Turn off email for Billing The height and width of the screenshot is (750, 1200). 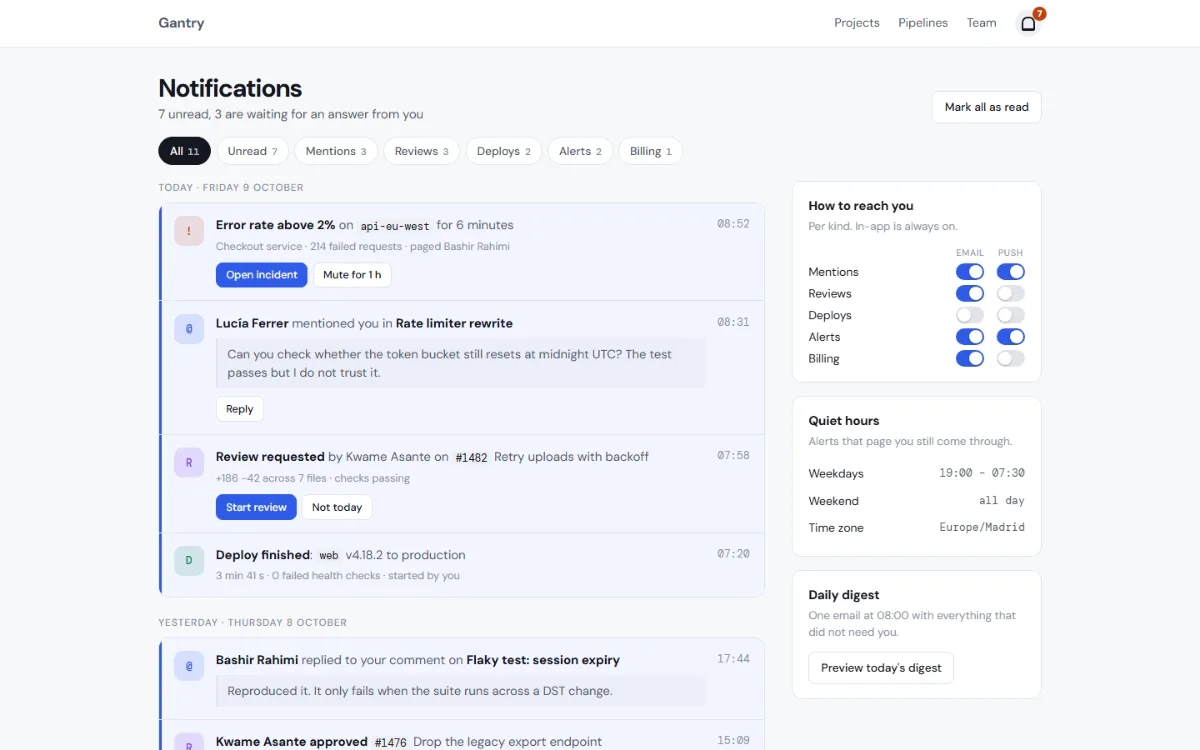970,359
